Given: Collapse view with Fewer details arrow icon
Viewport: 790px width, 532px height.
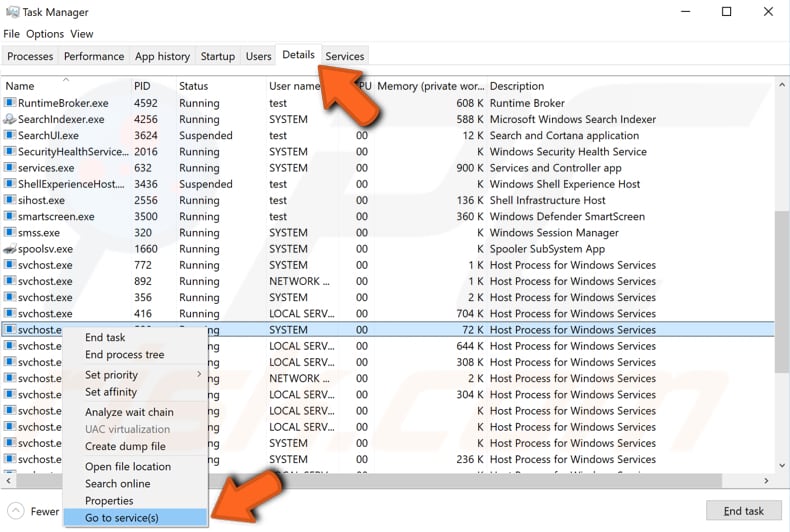Looking at the screenshot, I should [x=16, y=511].
